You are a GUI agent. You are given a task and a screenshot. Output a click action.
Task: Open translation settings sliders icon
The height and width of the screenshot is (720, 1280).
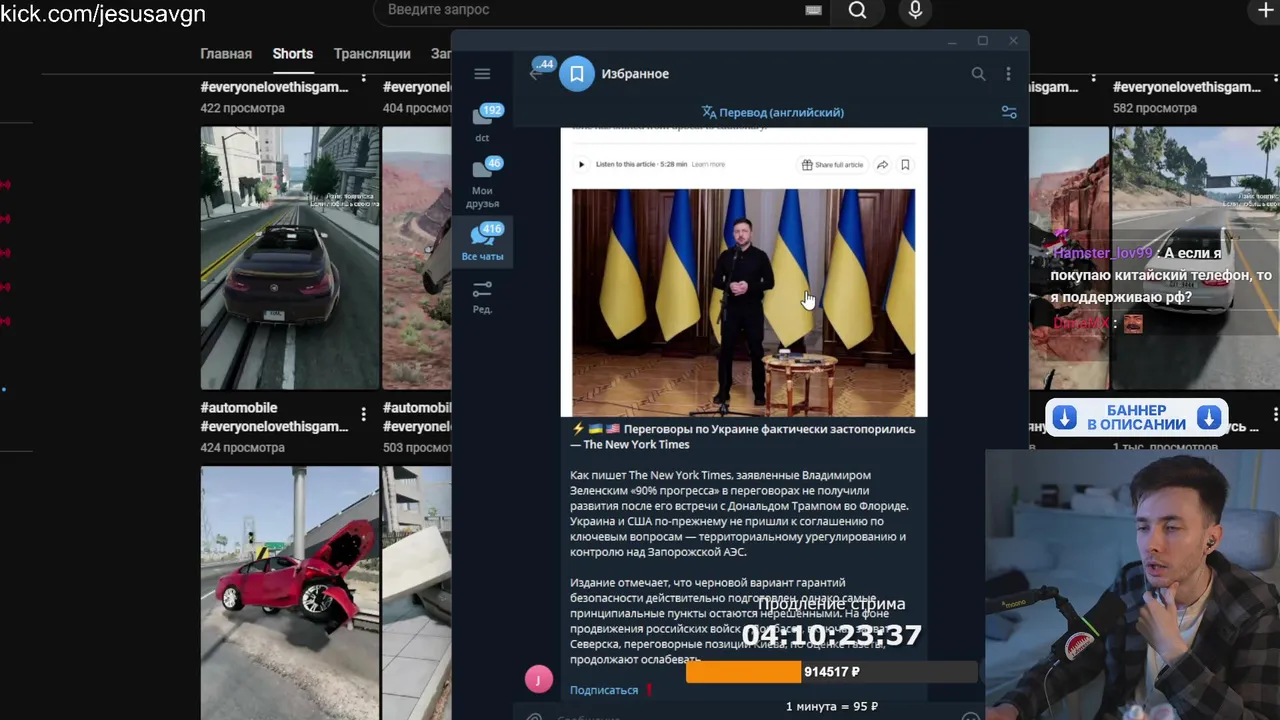click(x=1009, y=113)
